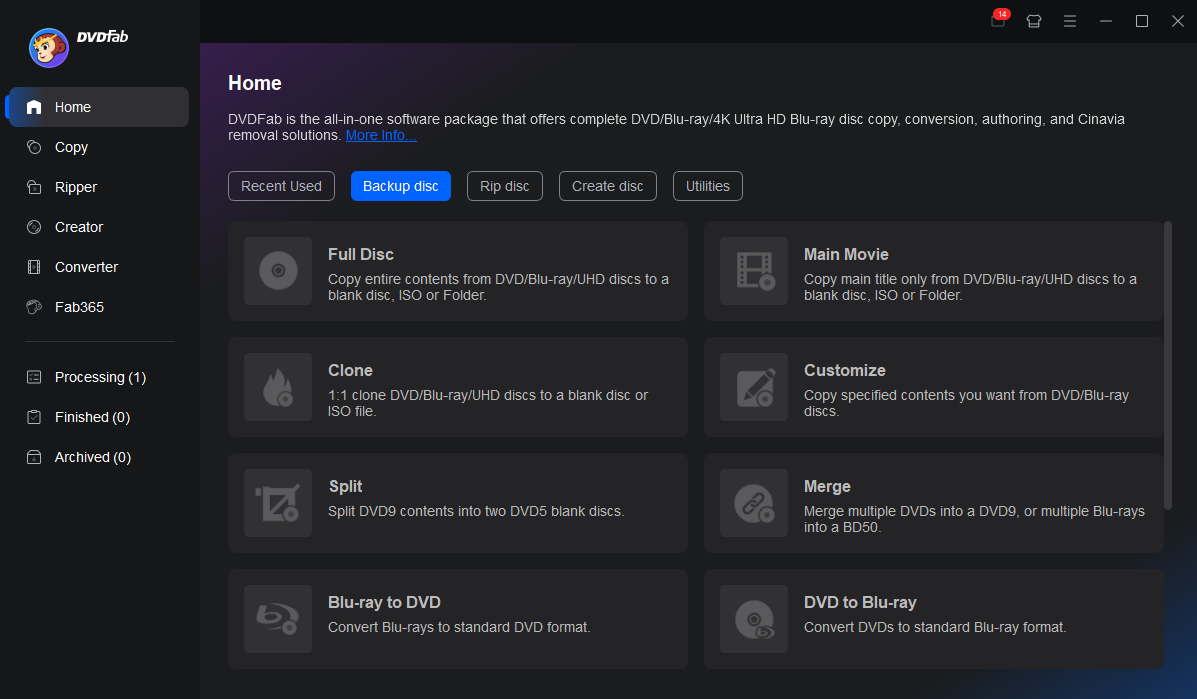Click the Home page heading text
Viewport: 1197px width, 699px height.
(254, 83)
